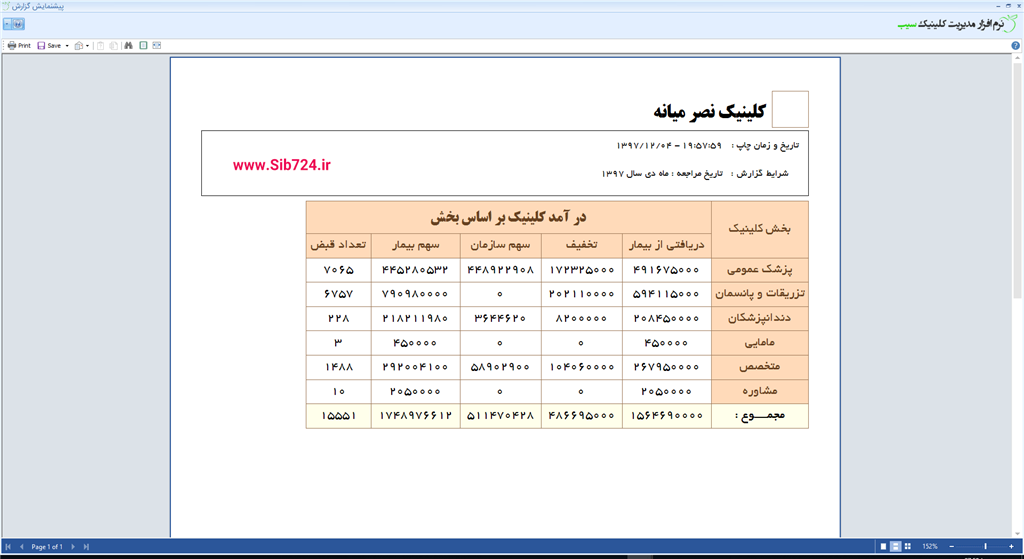Screen dimensions: 1024x559
Task: Click the table title در آمد کلینیک بر اساس بخش
Action: (x=508, y=217)
